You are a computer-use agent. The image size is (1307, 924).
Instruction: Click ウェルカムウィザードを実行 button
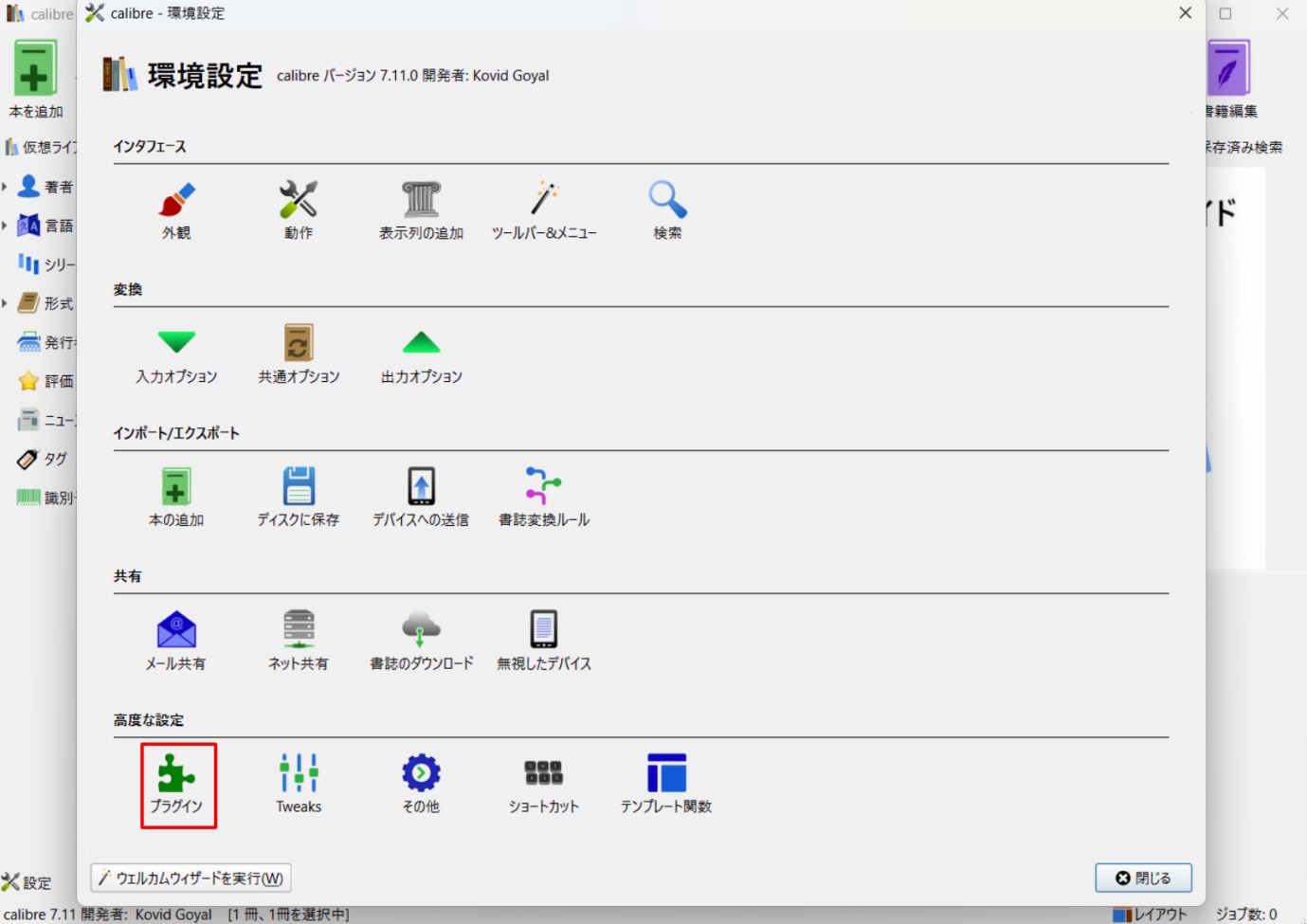tap(191, 879)
